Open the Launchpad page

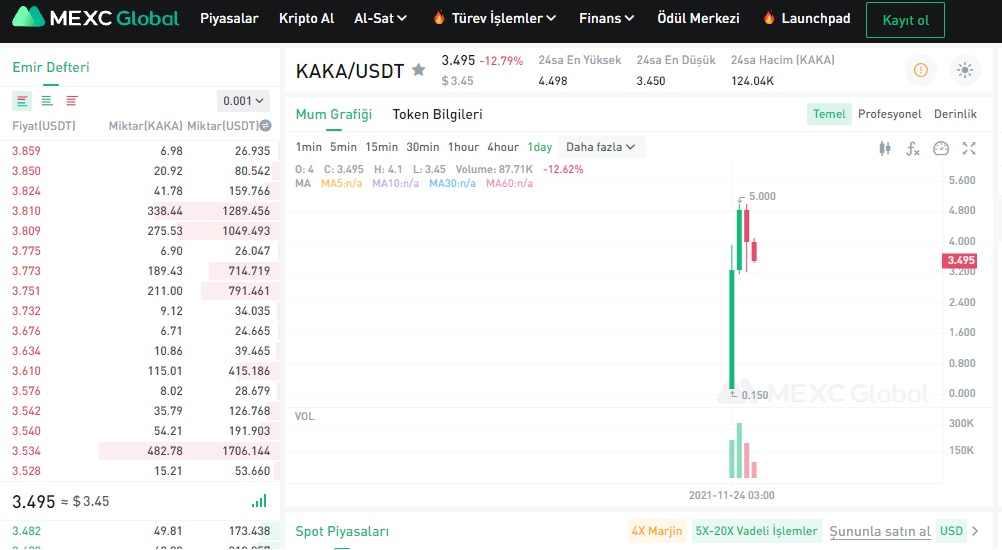click(x=816, y=19)
